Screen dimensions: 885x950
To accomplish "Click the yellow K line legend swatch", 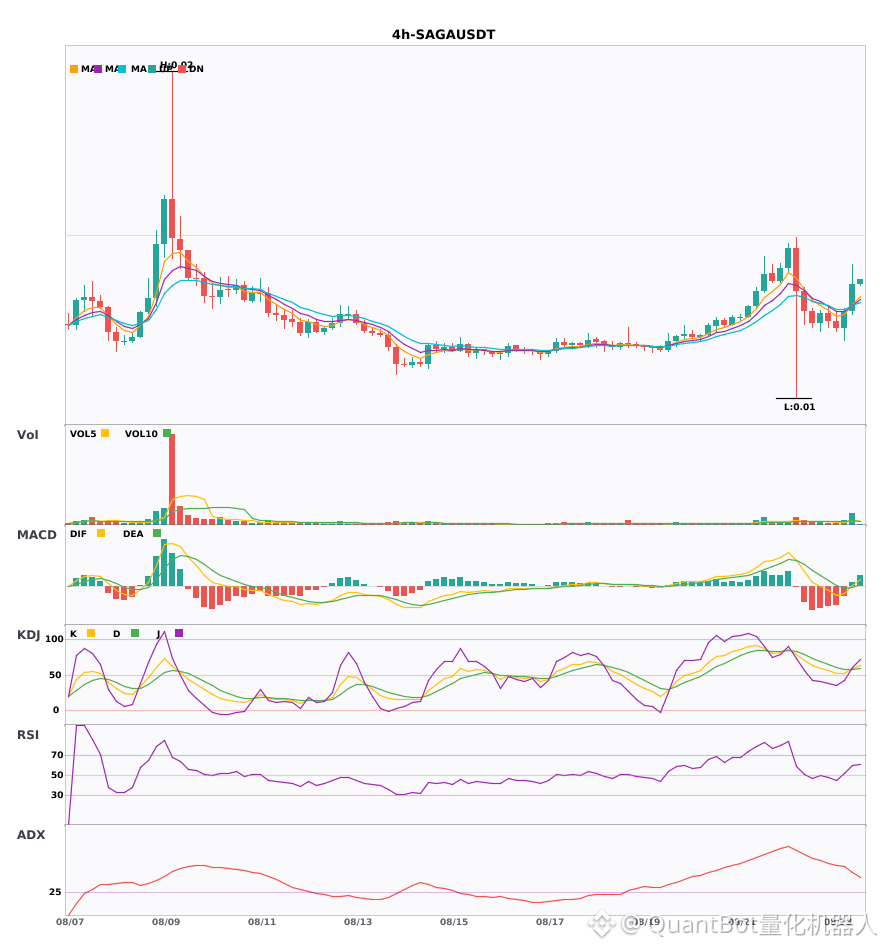I will 91,633.
